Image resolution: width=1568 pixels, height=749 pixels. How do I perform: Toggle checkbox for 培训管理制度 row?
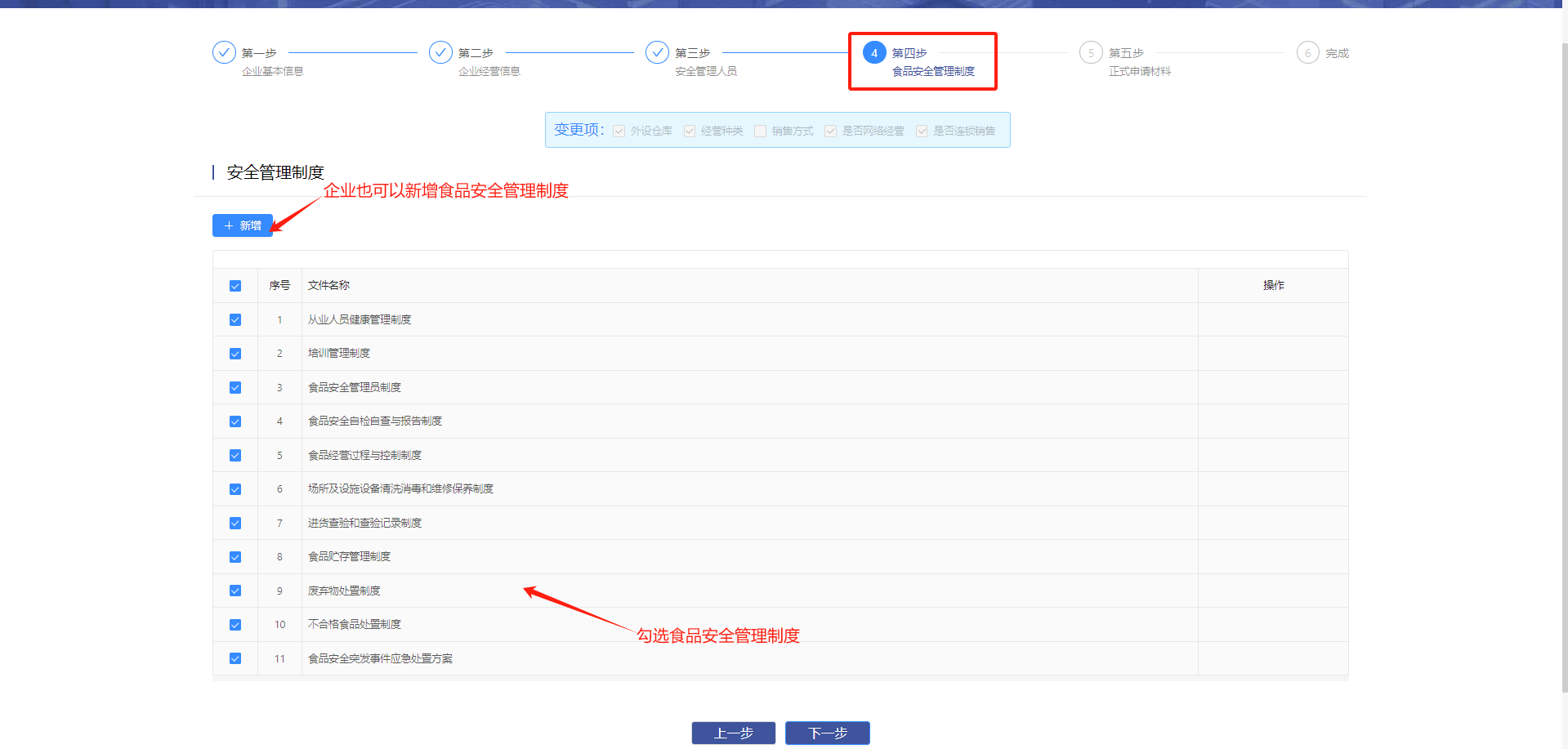pyautogui.click(x=235, y=354)
